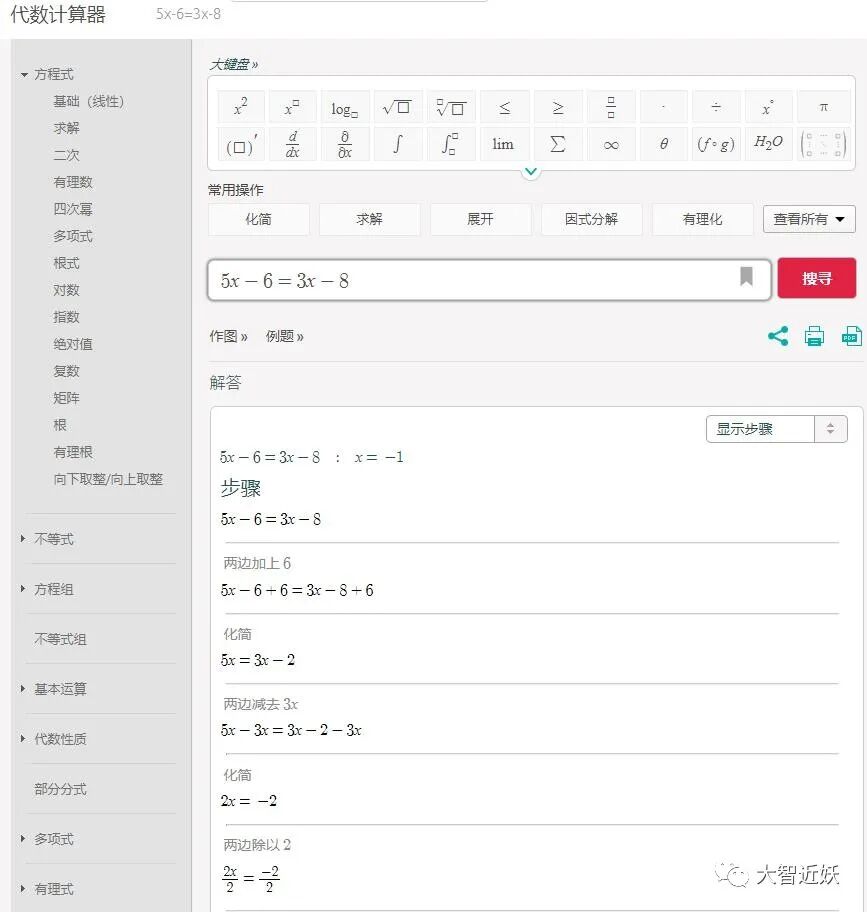Insert the log base symbol
867x912 pixels.
point(345,107)
